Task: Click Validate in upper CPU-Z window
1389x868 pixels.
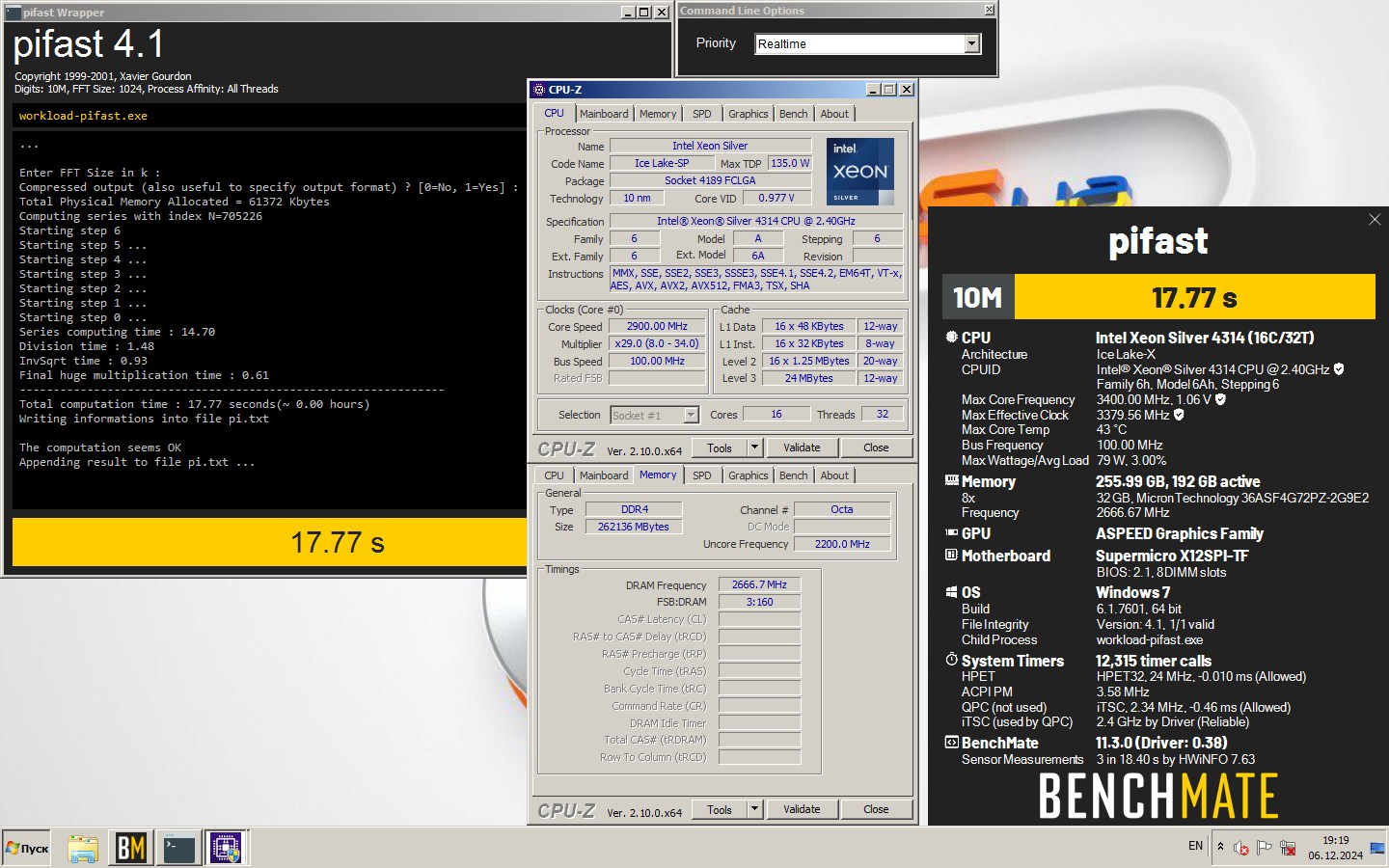Action: (x=802, y=448)
